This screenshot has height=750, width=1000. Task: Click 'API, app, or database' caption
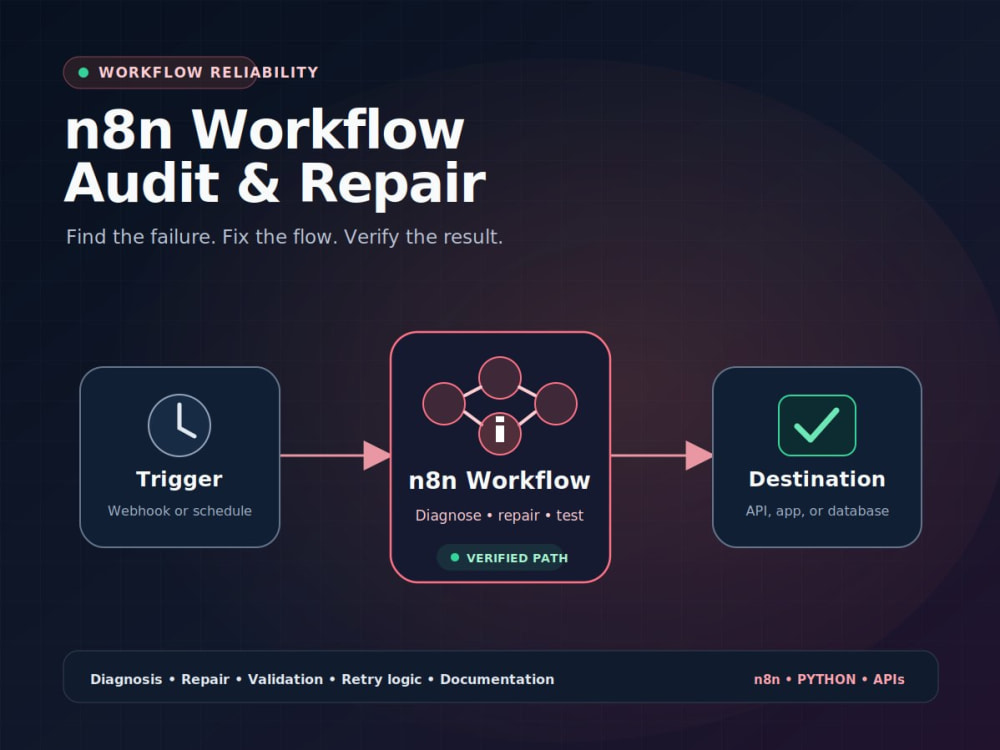coord(817,511)
